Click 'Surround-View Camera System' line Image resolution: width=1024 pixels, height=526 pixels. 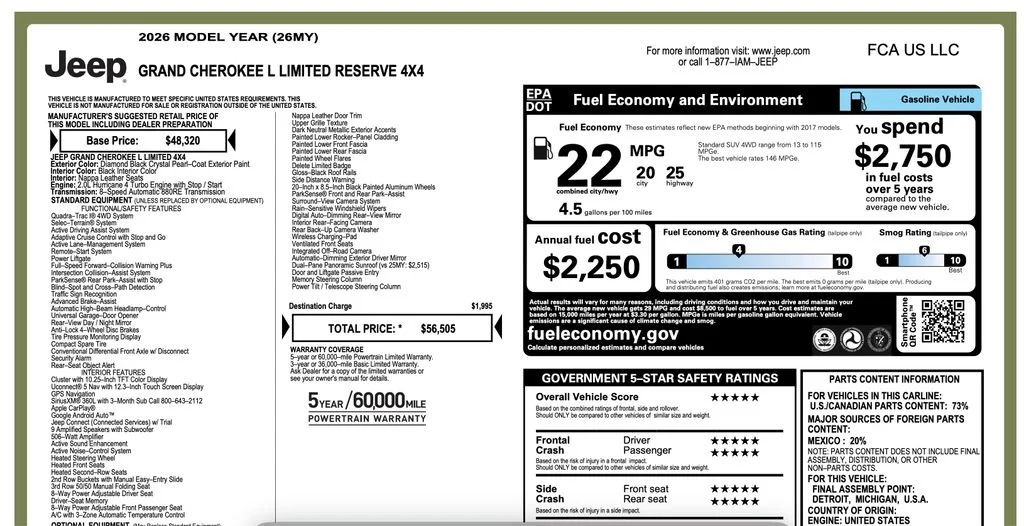coord(336,201)
